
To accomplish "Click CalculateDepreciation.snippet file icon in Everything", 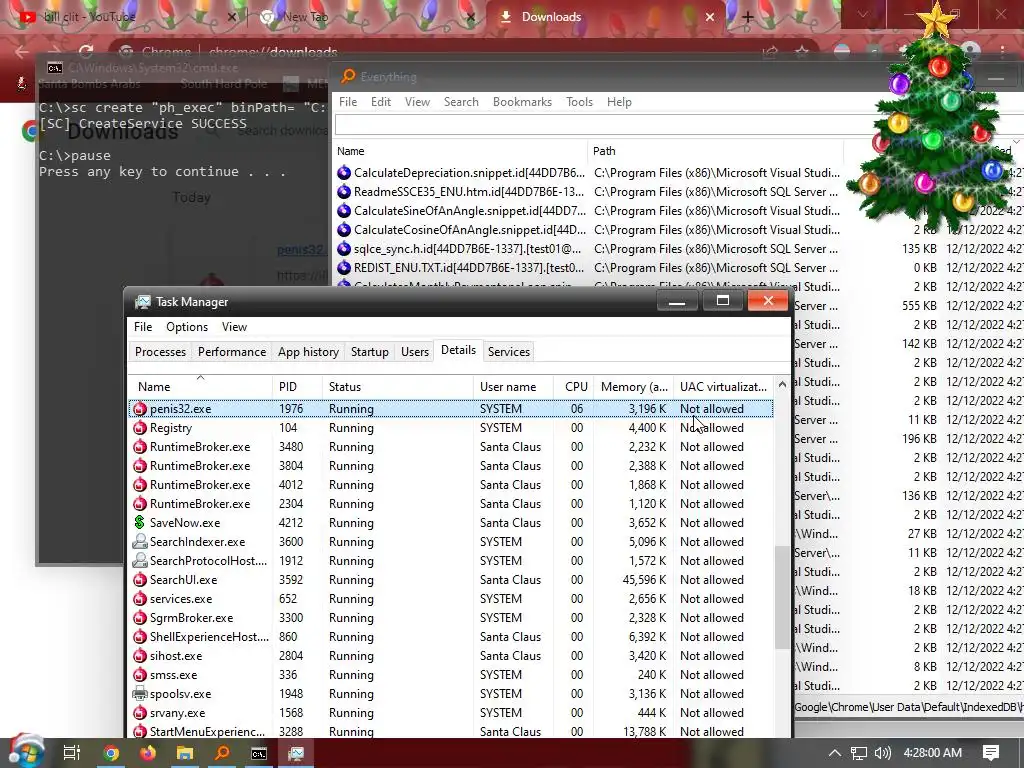I will click(x=344, y=172).
